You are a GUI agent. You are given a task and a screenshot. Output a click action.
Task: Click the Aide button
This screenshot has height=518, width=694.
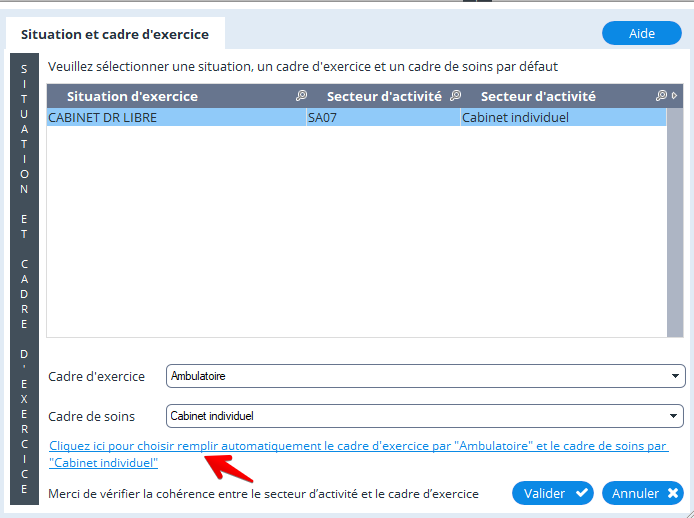pyautogui.click(x=642, y=33)
